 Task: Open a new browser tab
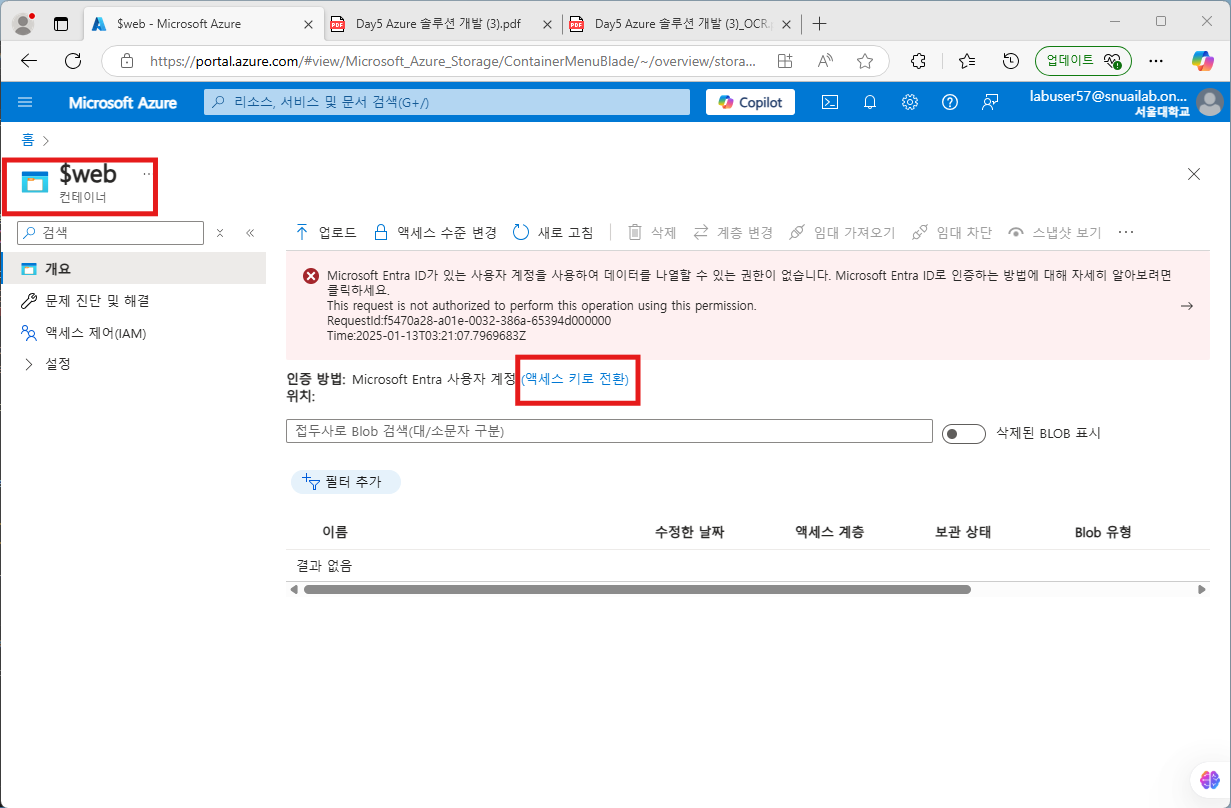click(820, 24)
